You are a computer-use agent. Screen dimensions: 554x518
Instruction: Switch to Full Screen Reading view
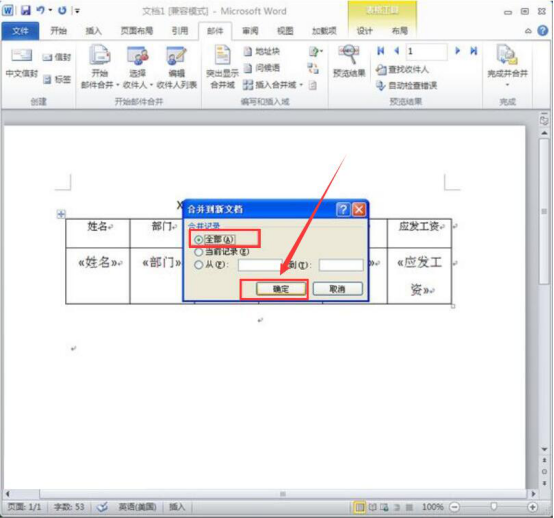373,507
